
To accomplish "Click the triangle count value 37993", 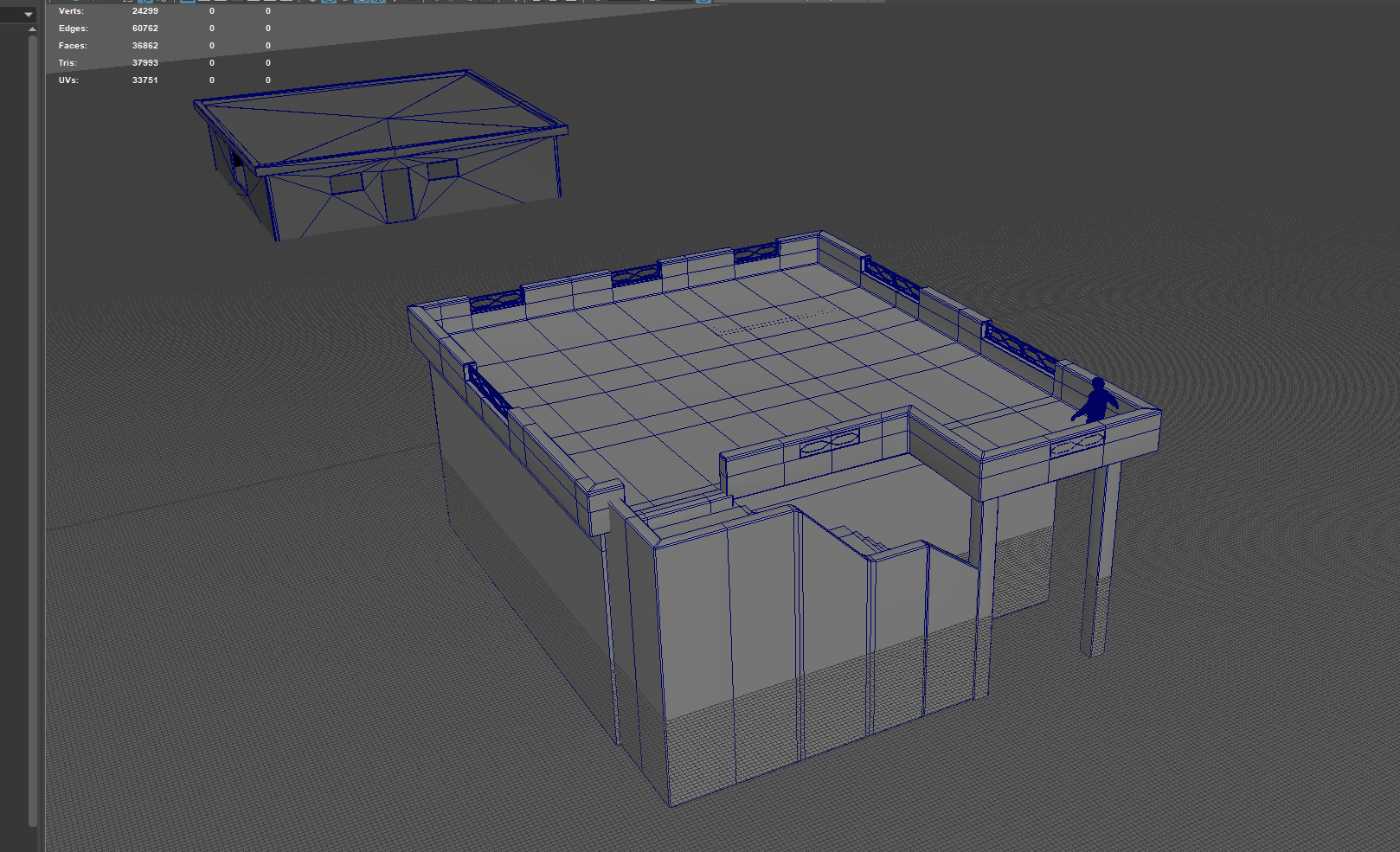I will coord(144,63).
